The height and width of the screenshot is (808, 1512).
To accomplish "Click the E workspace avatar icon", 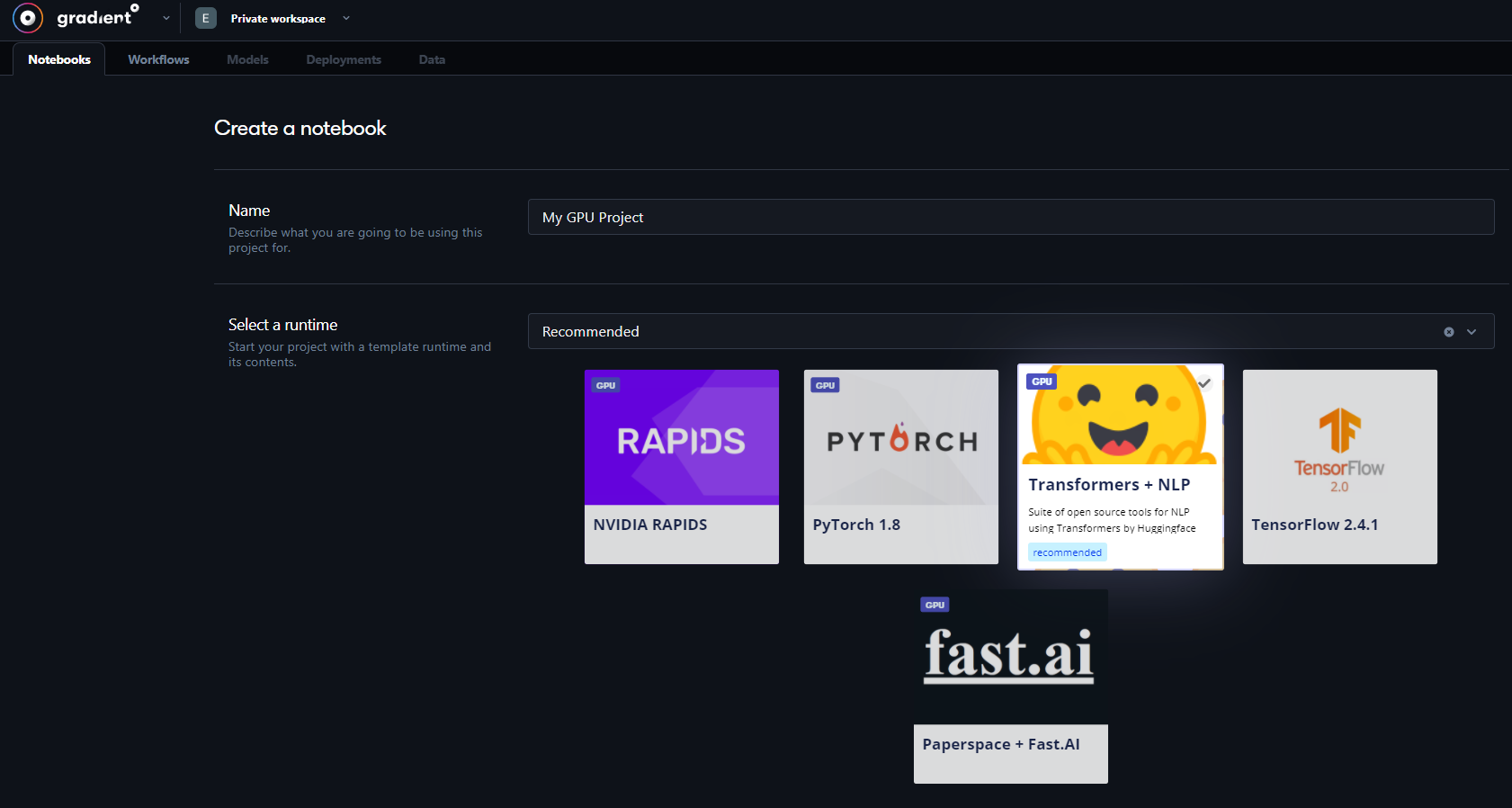I will coord(206,18).
